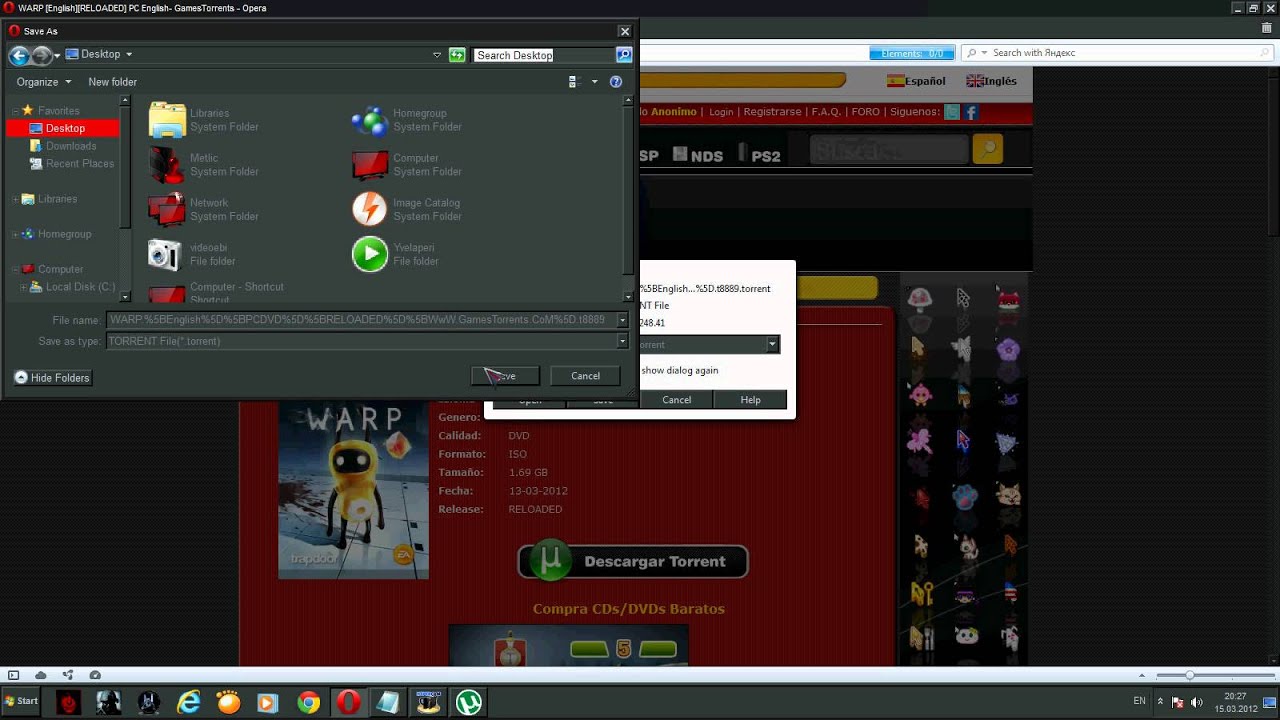Click the Descargar Torrent button
Screen dimensions: 1280x720
[633, 561]
